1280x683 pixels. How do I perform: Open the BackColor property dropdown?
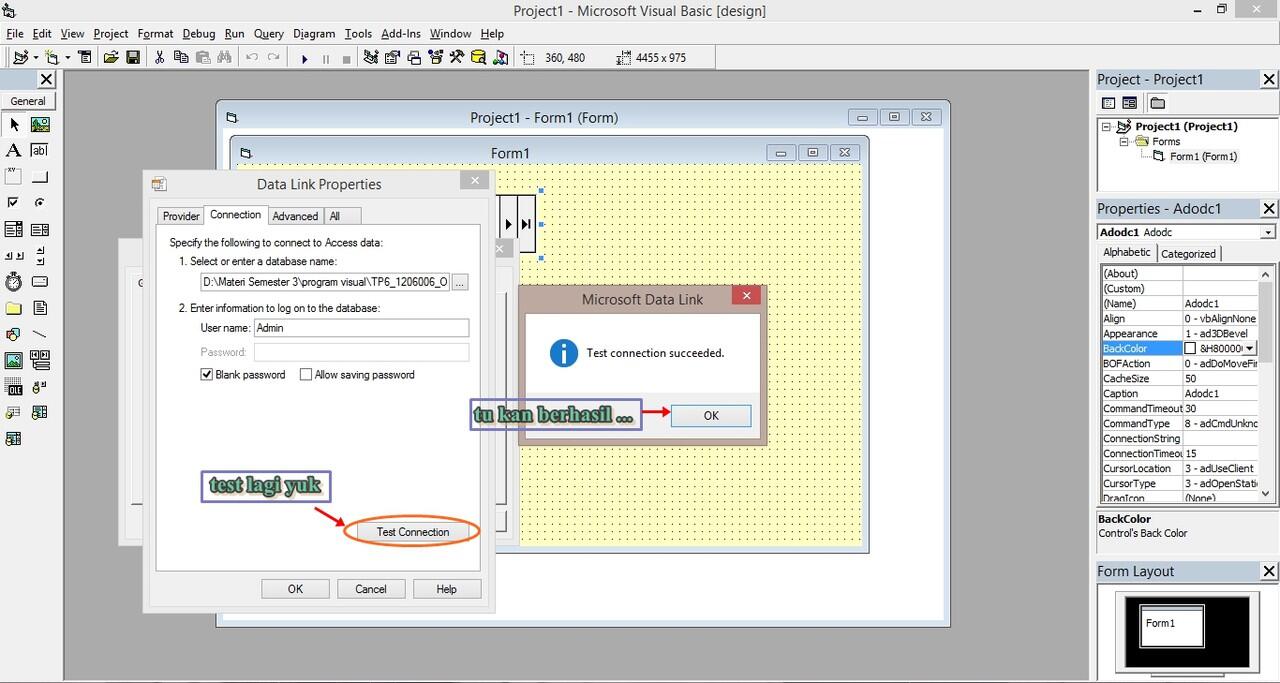(x=1250, y=349)
